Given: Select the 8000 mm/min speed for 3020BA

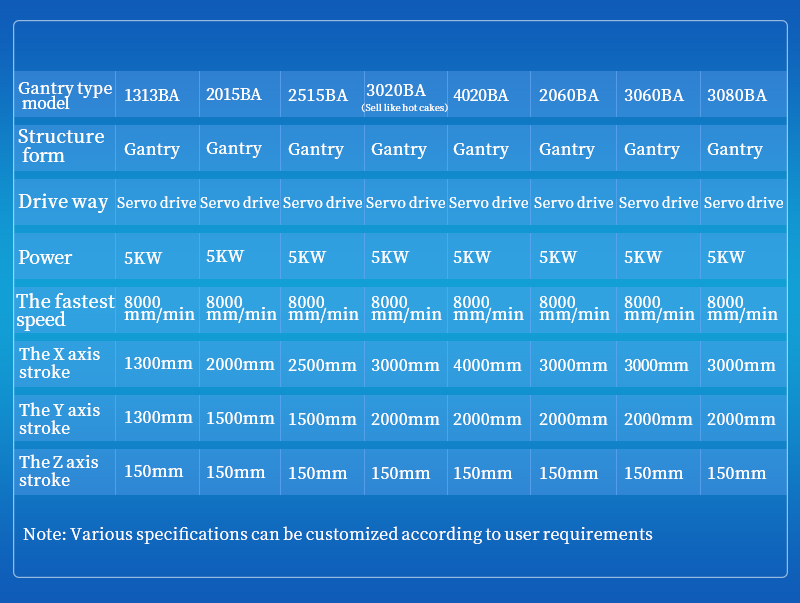Looking at the screenshot, I should tap(406, 308).
